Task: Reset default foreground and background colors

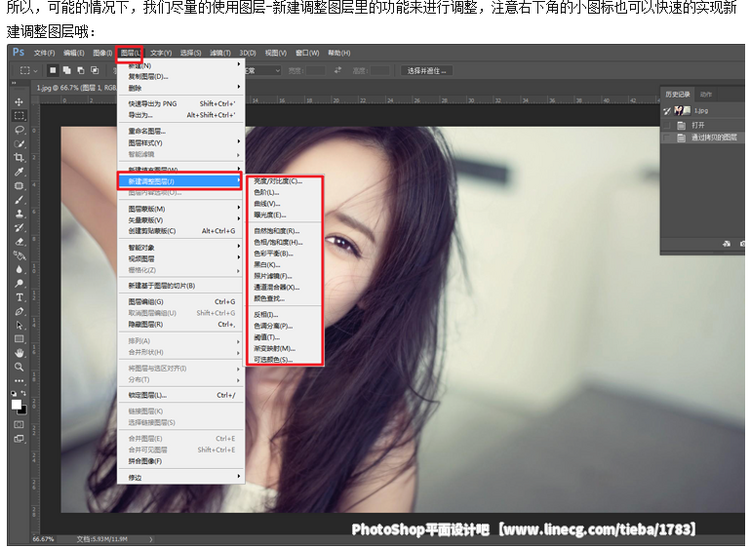Action: click(14, 393)
